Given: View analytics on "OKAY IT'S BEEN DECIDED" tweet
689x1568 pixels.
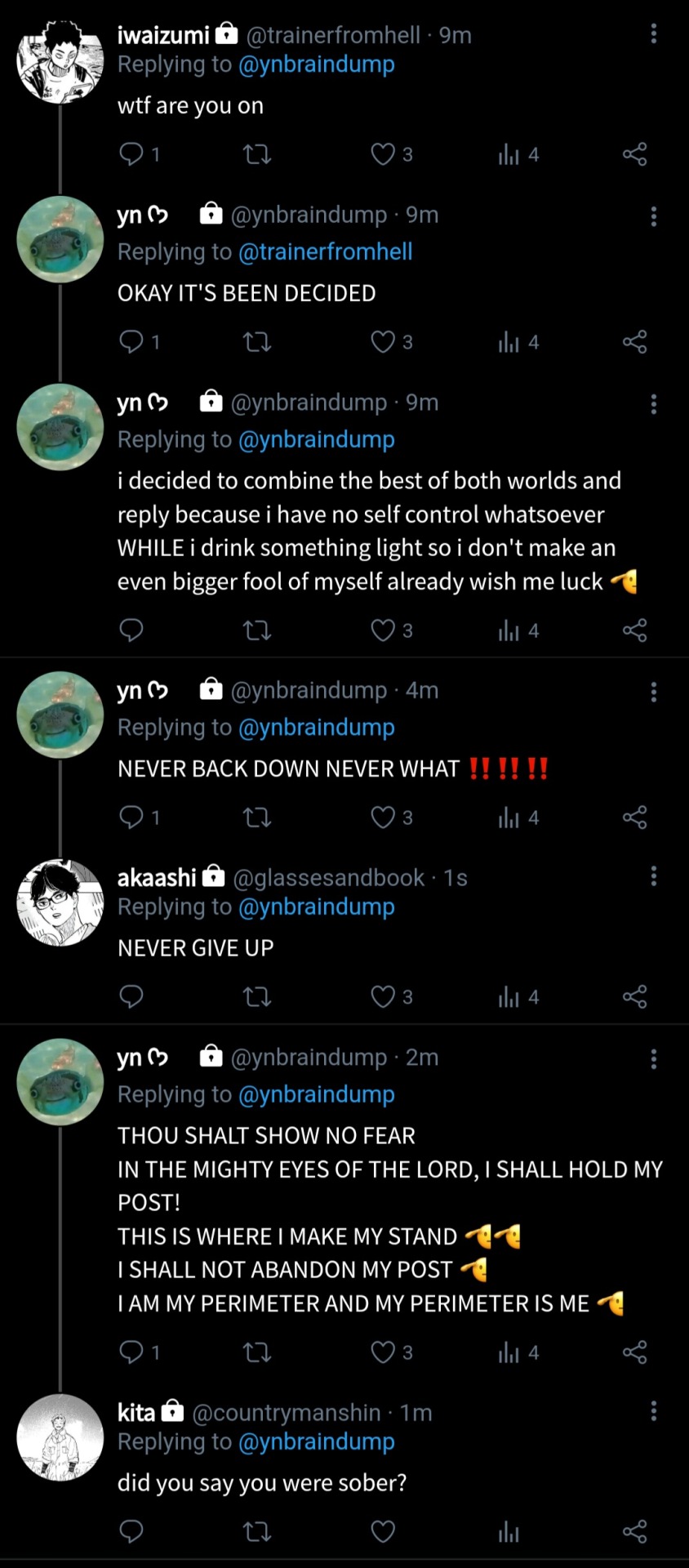Looking at the screenshot, I should (509, 341).
